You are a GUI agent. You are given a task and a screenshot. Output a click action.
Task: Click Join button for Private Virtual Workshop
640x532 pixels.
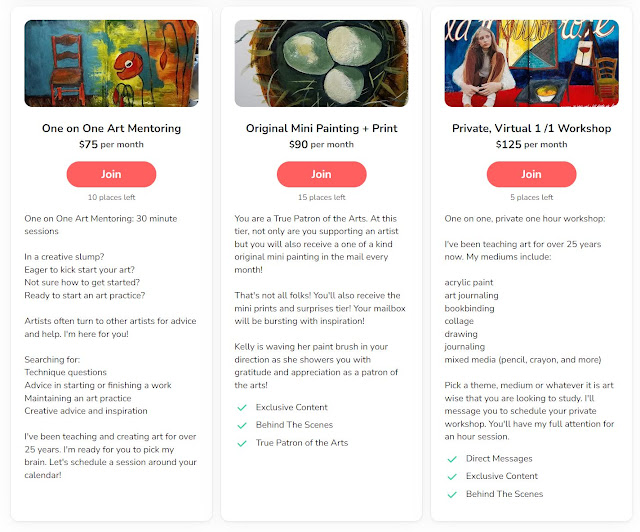531,174
